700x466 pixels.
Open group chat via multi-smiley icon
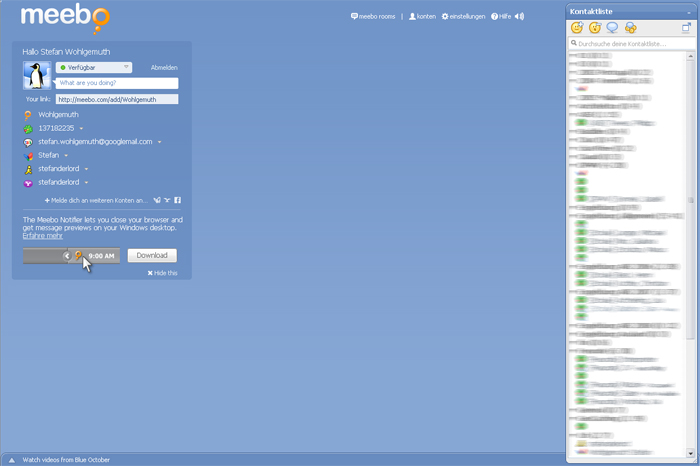630,28
